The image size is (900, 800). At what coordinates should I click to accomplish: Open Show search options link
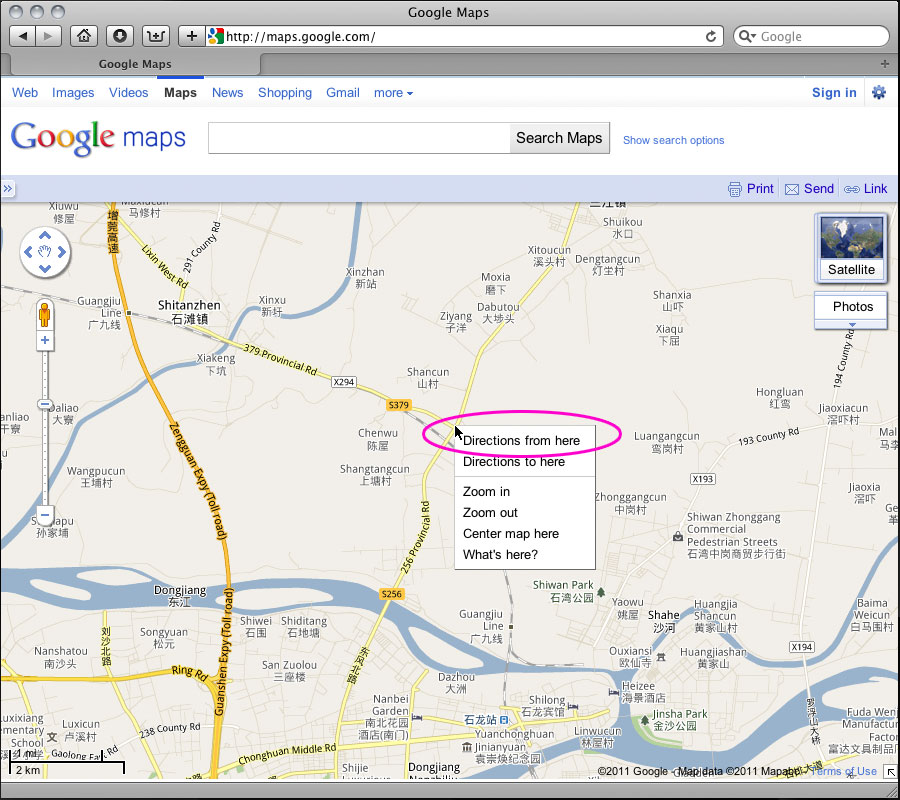[673, 140]
